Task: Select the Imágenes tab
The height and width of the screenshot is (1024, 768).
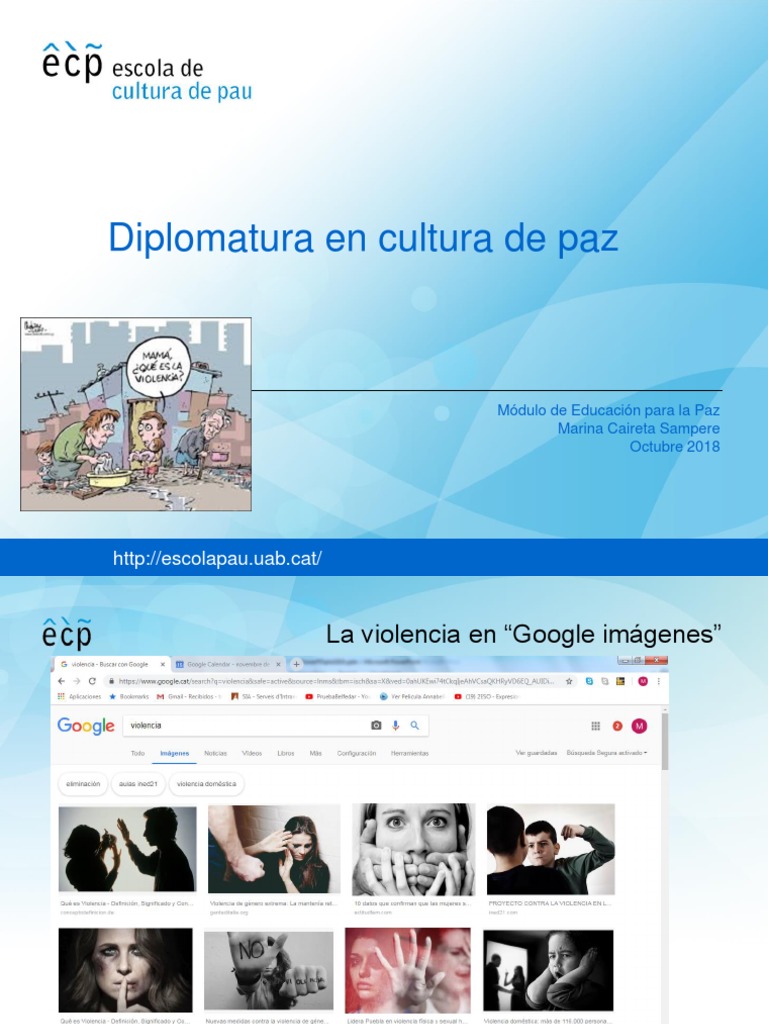Action: 174,753
